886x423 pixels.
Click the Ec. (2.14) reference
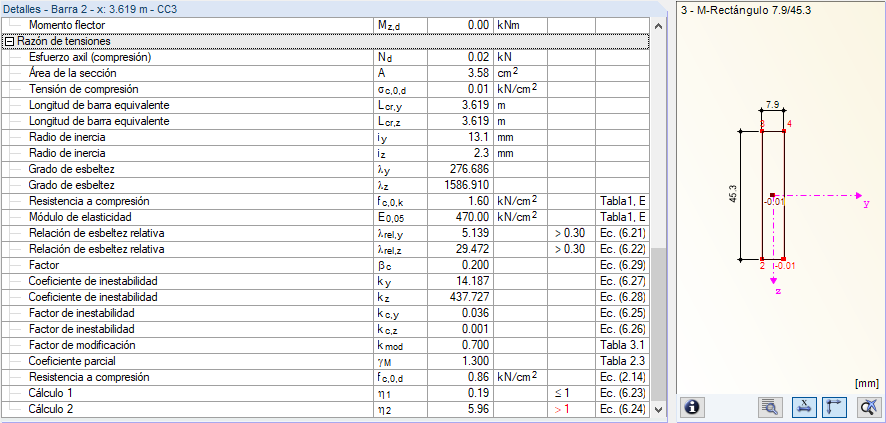[623, 377]
